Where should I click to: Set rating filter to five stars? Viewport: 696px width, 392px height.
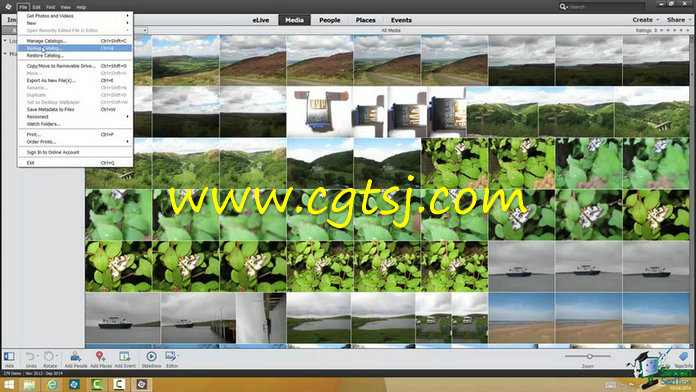688,30
